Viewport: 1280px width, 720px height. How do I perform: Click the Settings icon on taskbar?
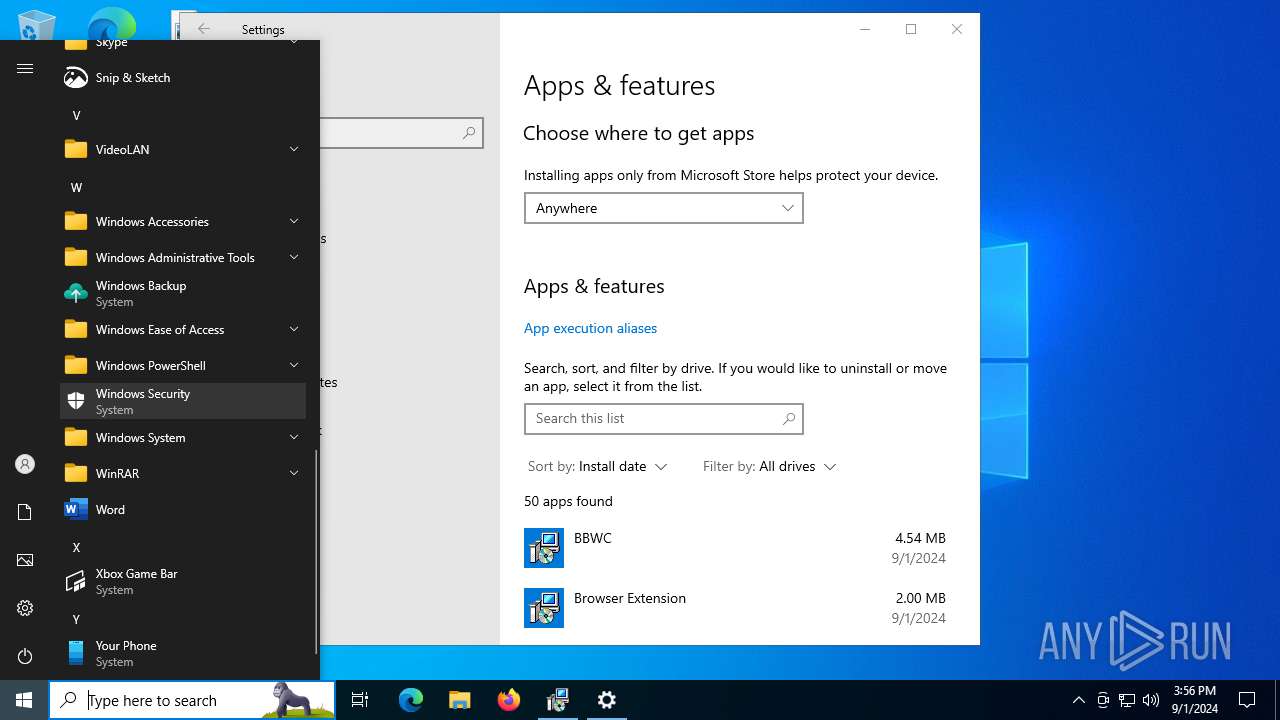pyautogui.click(x=607, y=700)
